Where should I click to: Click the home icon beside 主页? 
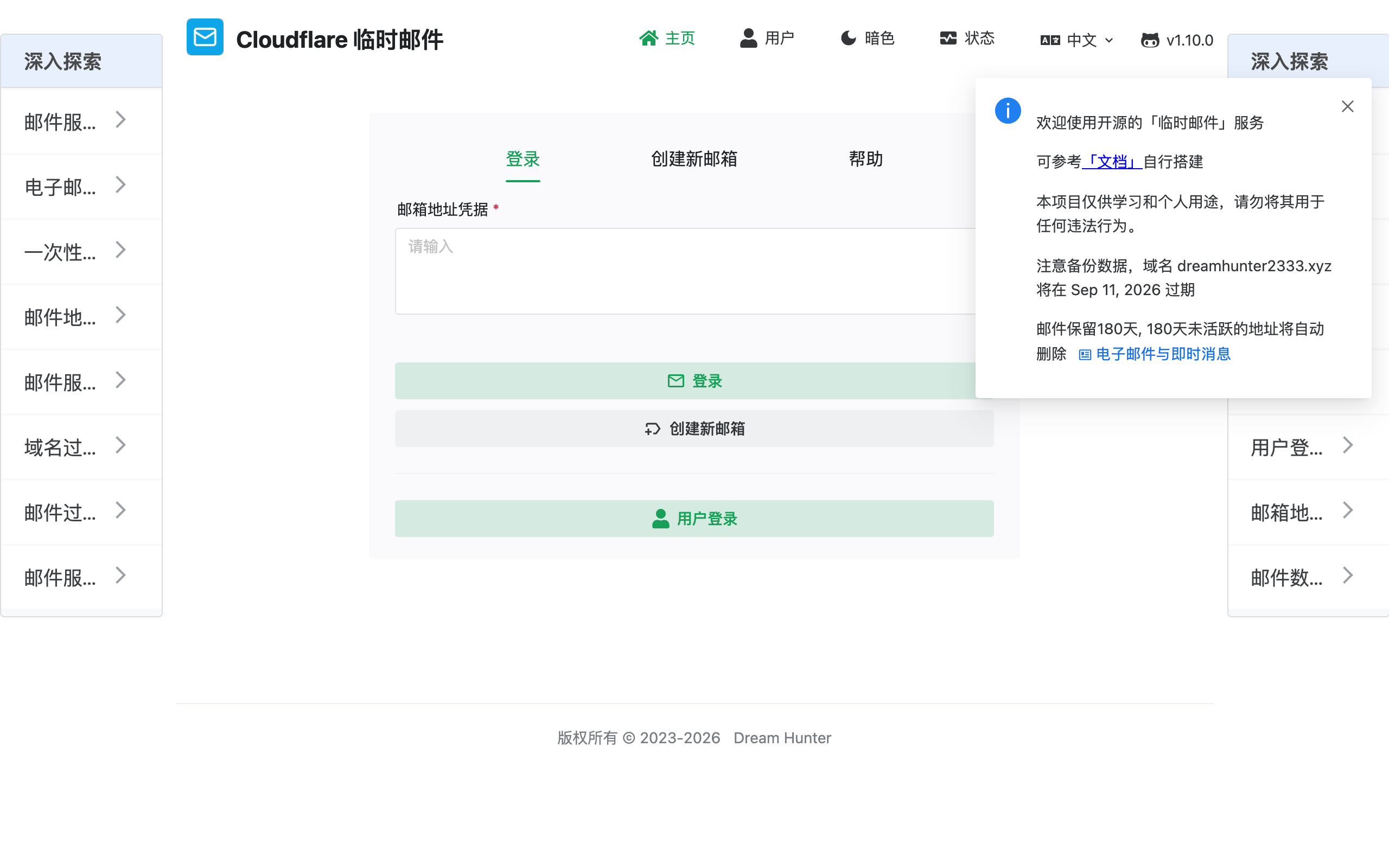coord(648,38)
